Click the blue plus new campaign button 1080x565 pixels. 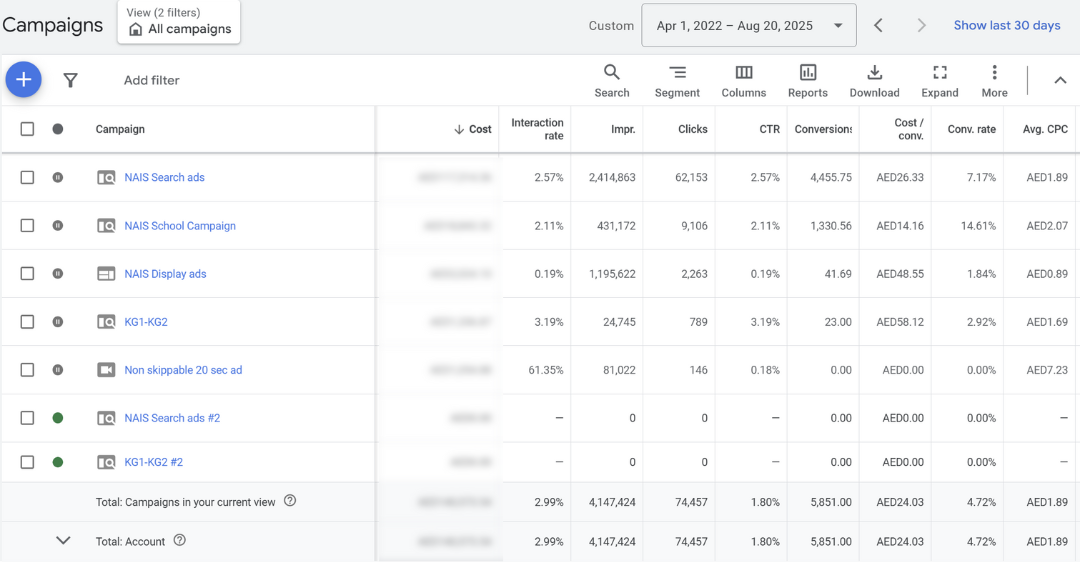24,80
